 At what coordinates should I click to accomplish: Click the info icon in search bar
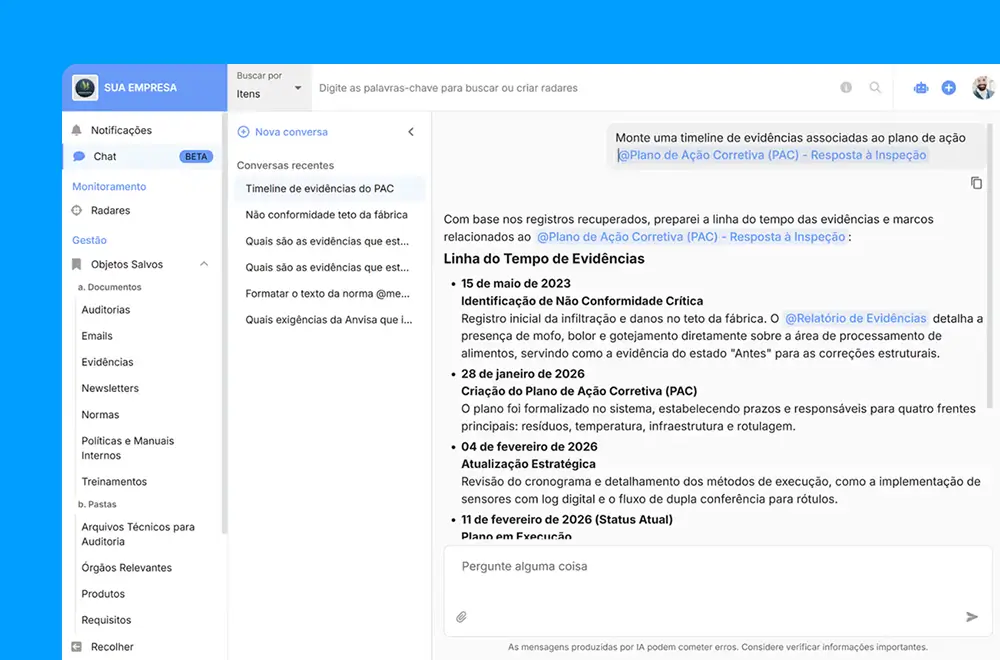click(x=846, y=87)
